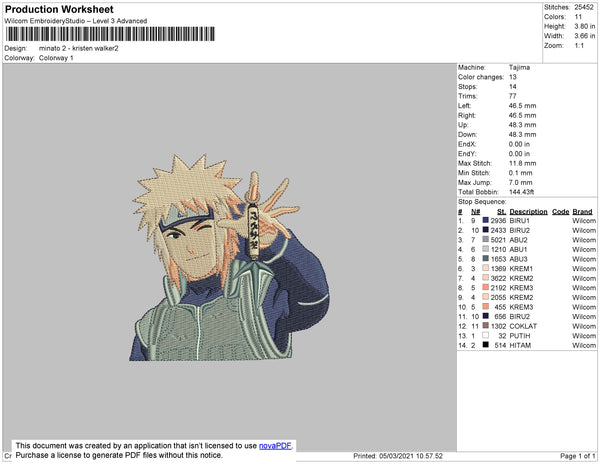Select the Stops value 14
The height and width of the screenshot is (464, 600).
pos(512,86)
